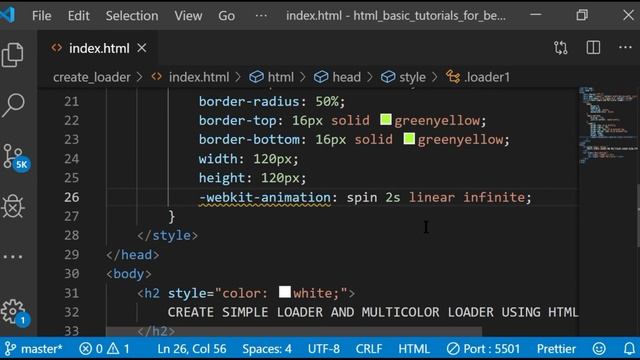This screenshot has width=640, height=360.
Task: Click line number 26 in gutter
Action: coord(71,197)
